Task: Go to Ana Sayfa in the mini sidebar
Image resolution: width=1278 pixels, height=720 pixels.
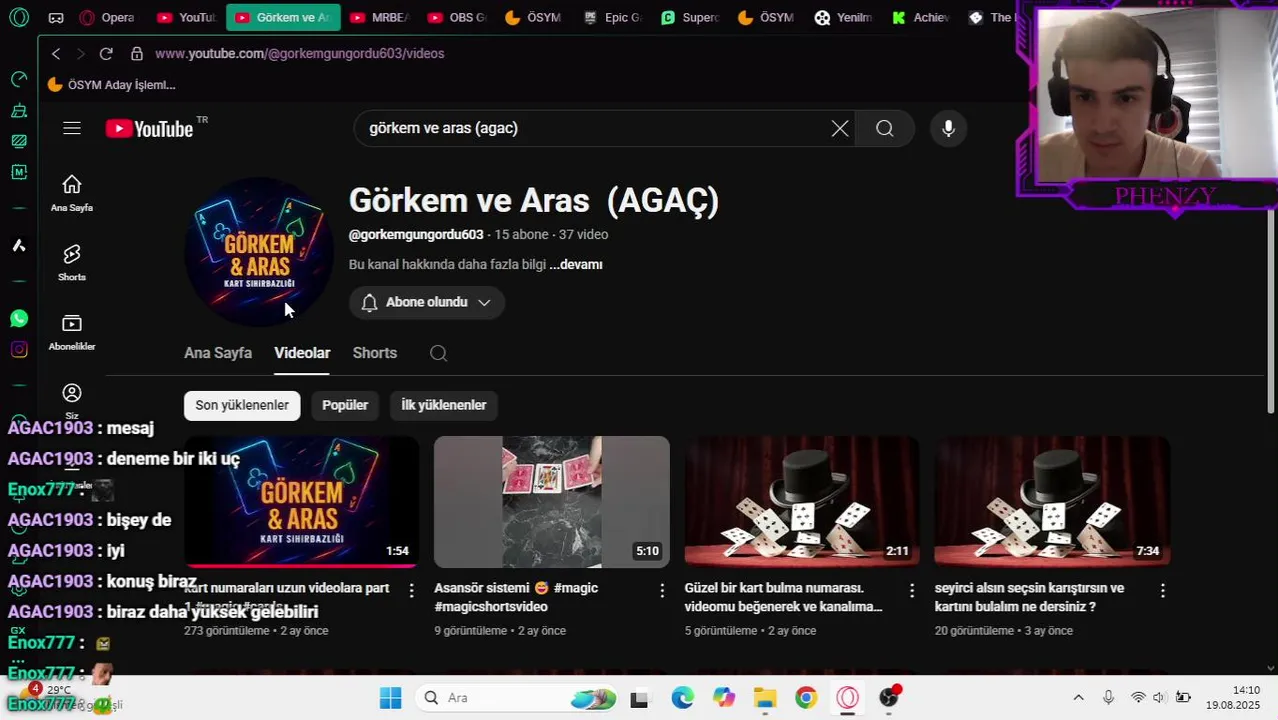Action: click(x=71, y=193)
